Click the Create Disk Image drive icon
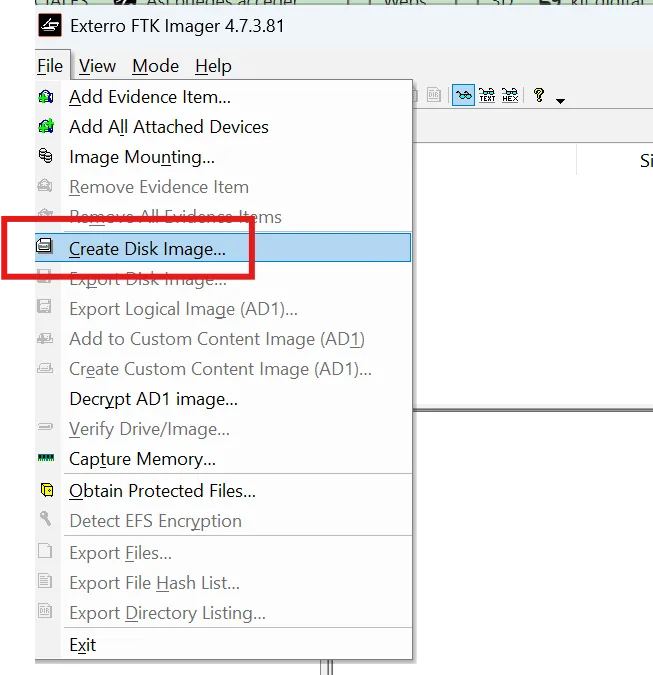The height and width of the screenshot is (675, 653). click(46, 248)
